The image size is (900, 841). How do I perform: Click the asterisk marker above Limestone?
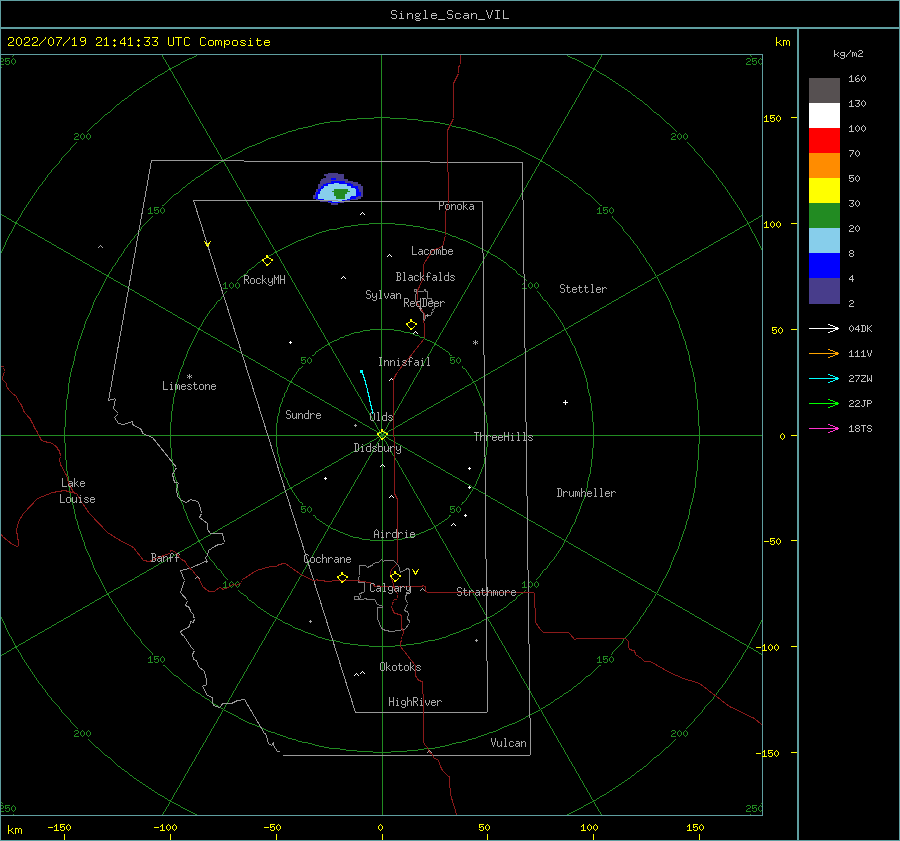coord(189,377)
